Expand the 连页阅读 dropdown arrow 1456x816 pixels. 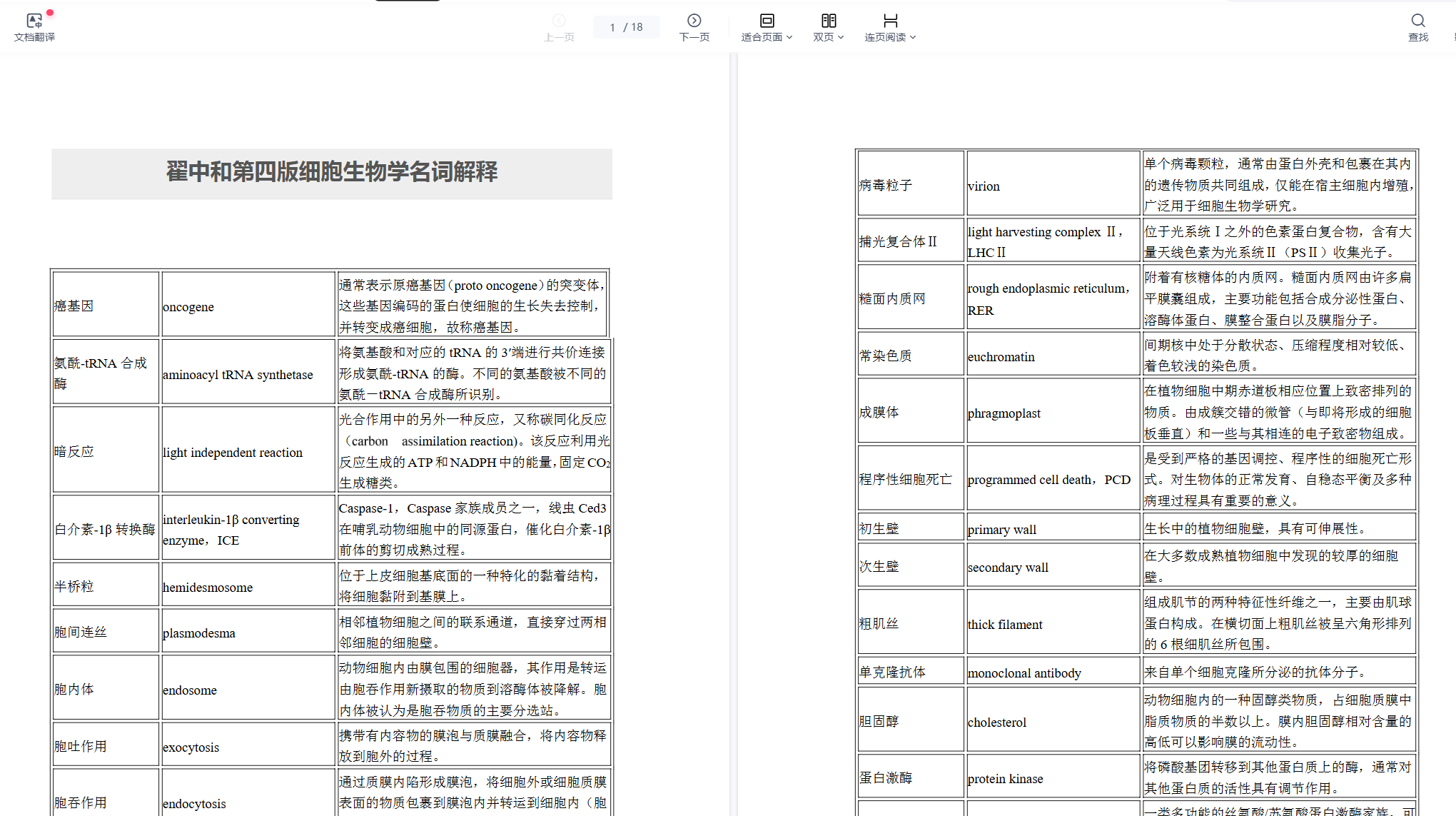point(913,37)
